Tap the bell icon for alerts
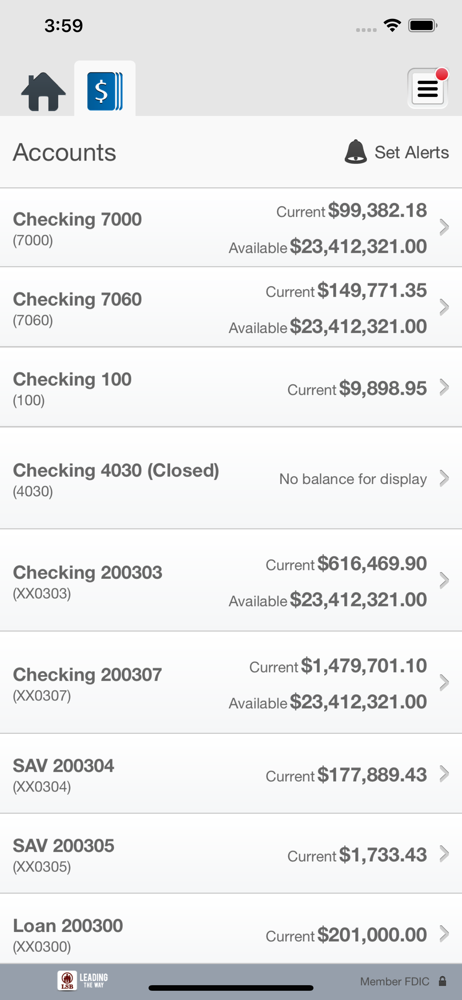 [x=355, y=152]
